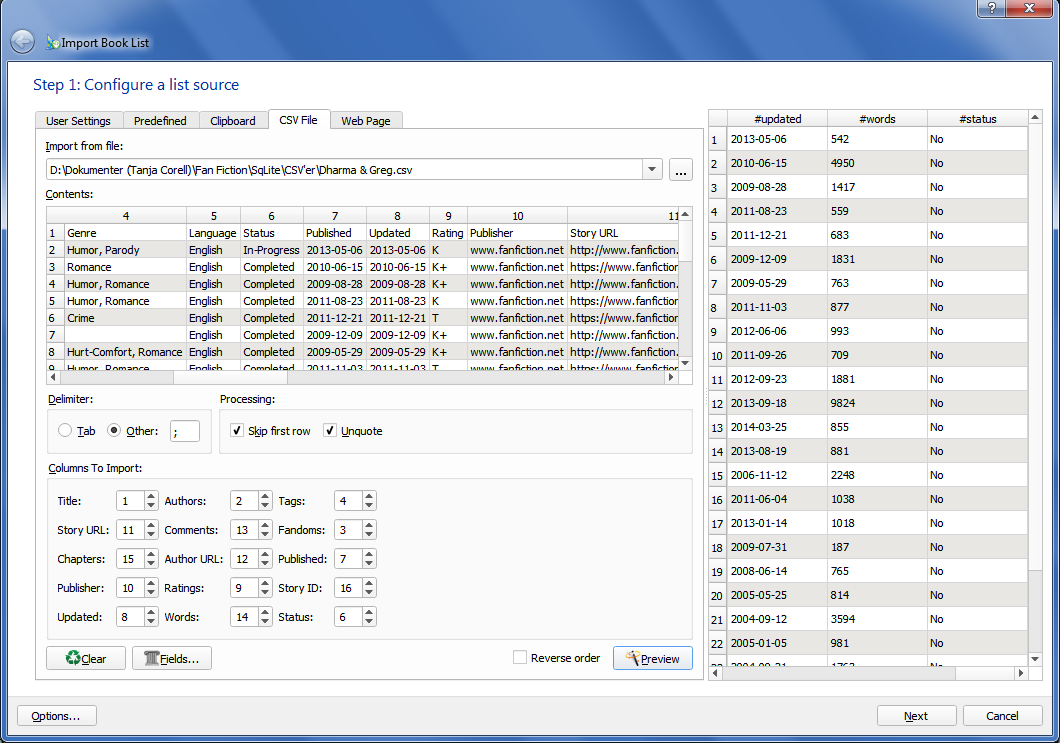Switch to the User Settings tab
This screenshot has width=1060, height=743.
[x=78, y=120]
